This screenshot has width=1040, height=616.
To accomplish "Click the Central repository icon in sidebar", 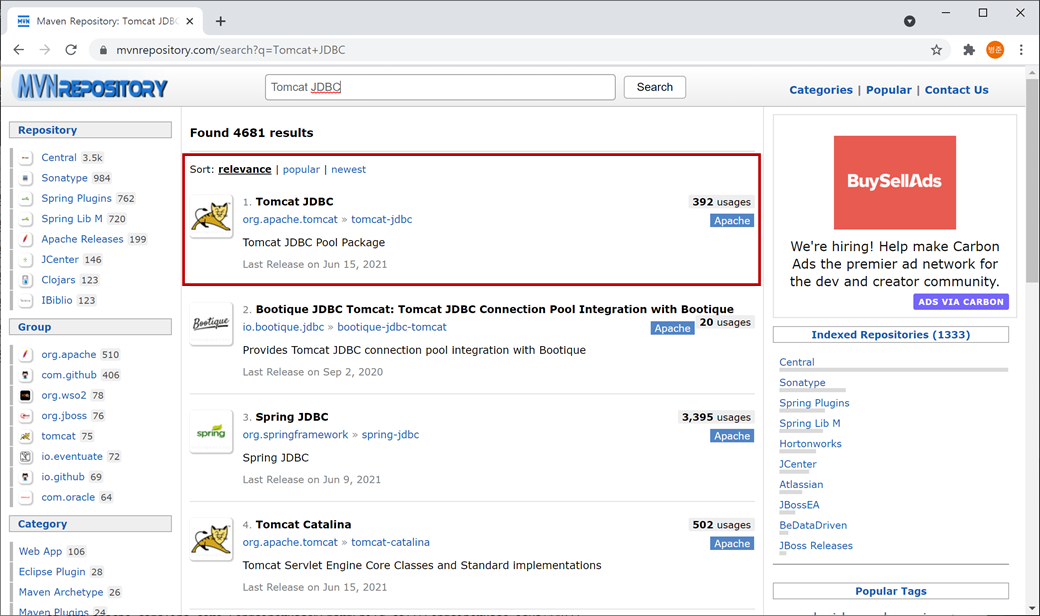I will 25,158.
